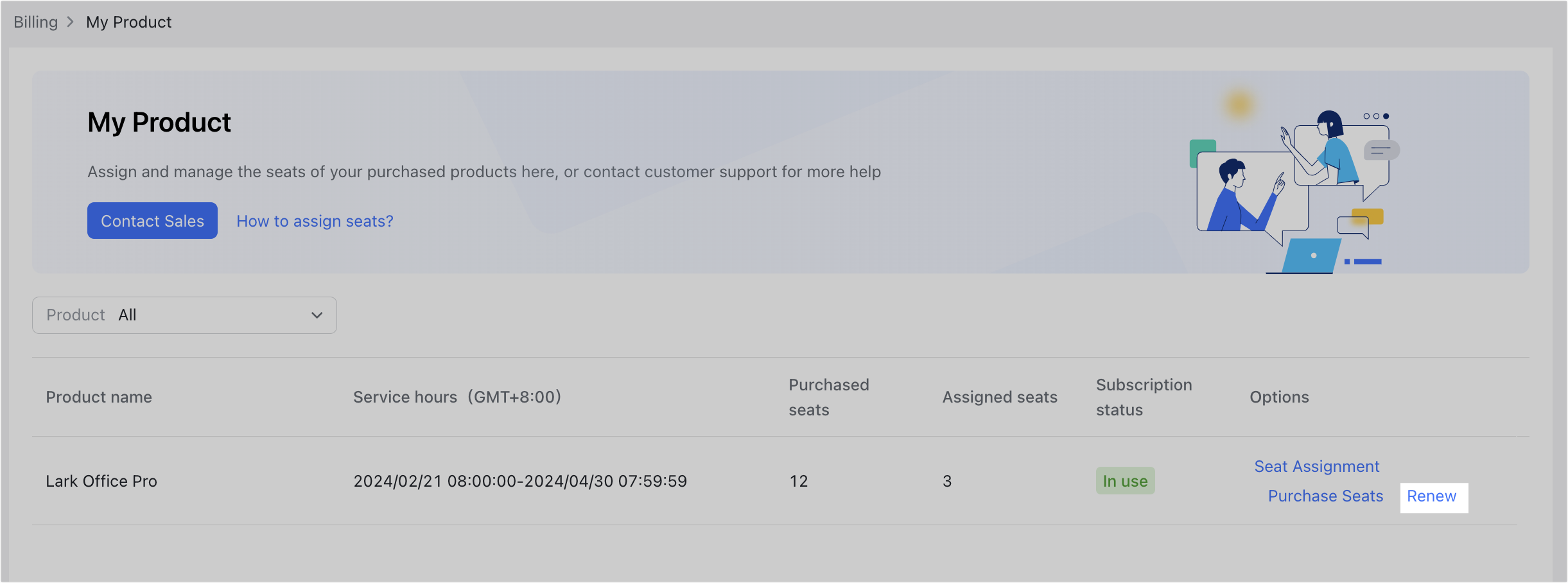Go back to Billing via breadcrumb
Image resolution: width=1568 pixels, height=583 pixels.
pos(35,21)
